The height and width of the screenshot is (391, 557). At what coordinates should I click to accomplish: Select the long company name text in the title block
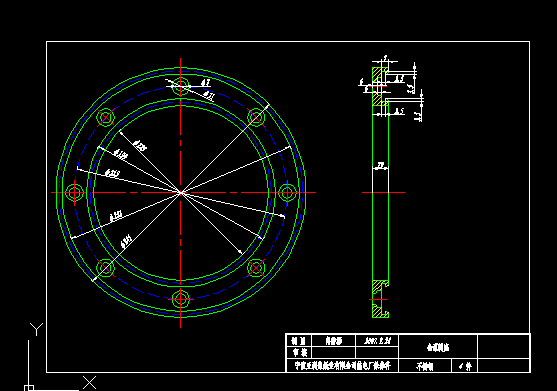click(x=343, y=365)
